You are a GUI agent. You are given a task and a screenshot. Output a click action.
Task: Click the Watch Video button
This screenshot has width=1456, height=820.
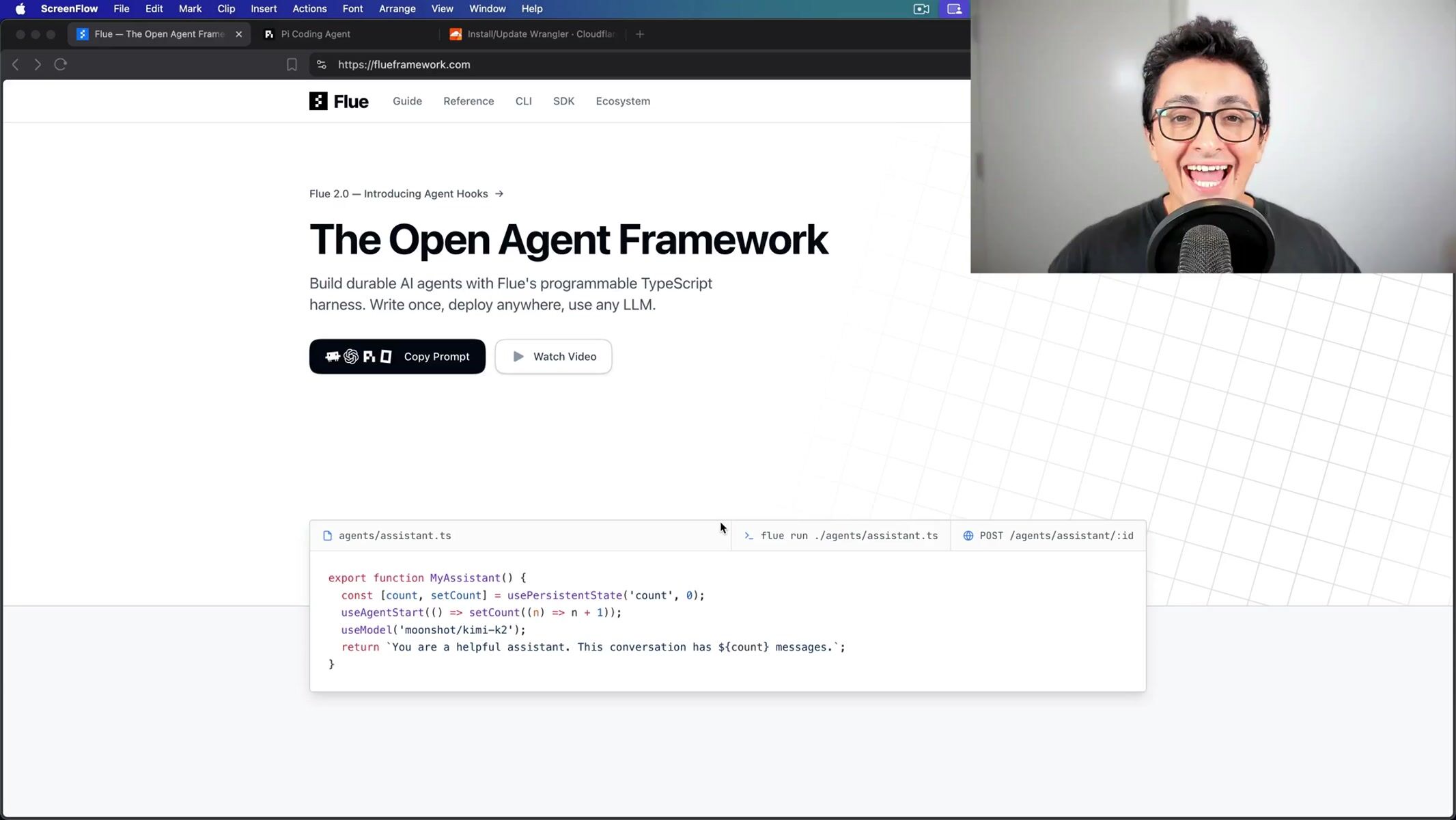(x=553, y=357)
